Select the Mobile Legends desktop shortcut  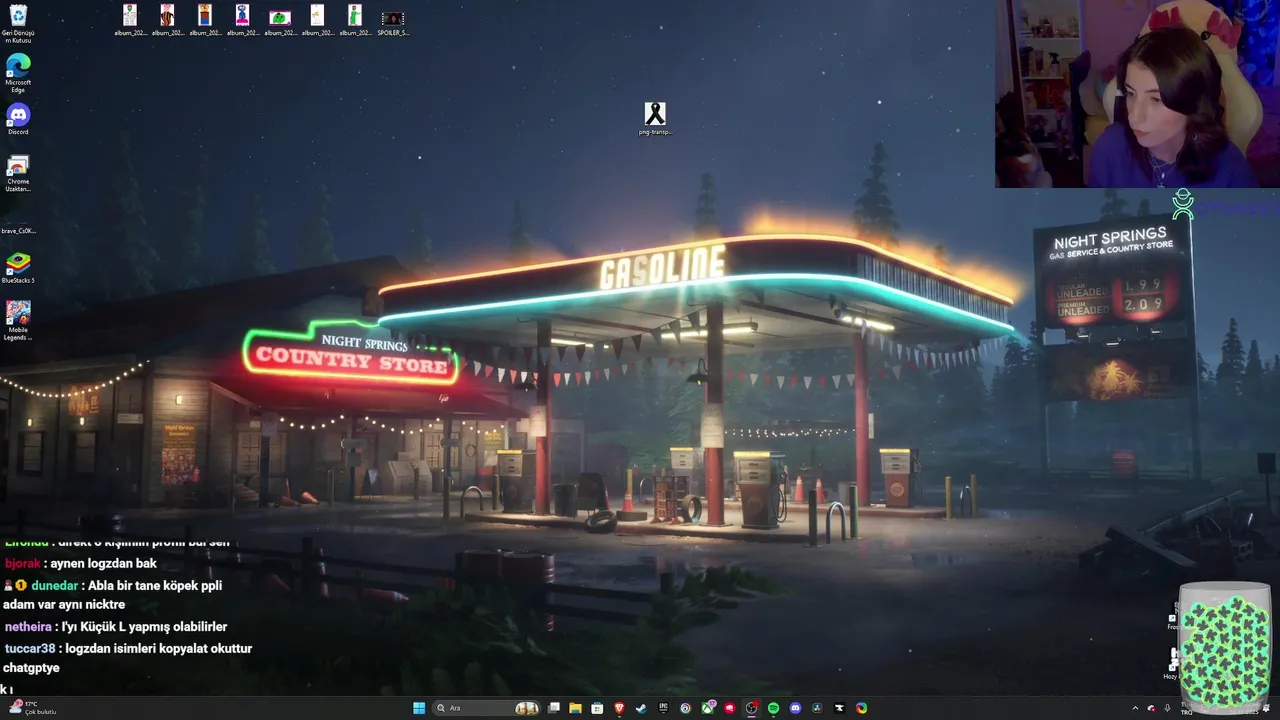pyautogui.click(x=18, y=320)
